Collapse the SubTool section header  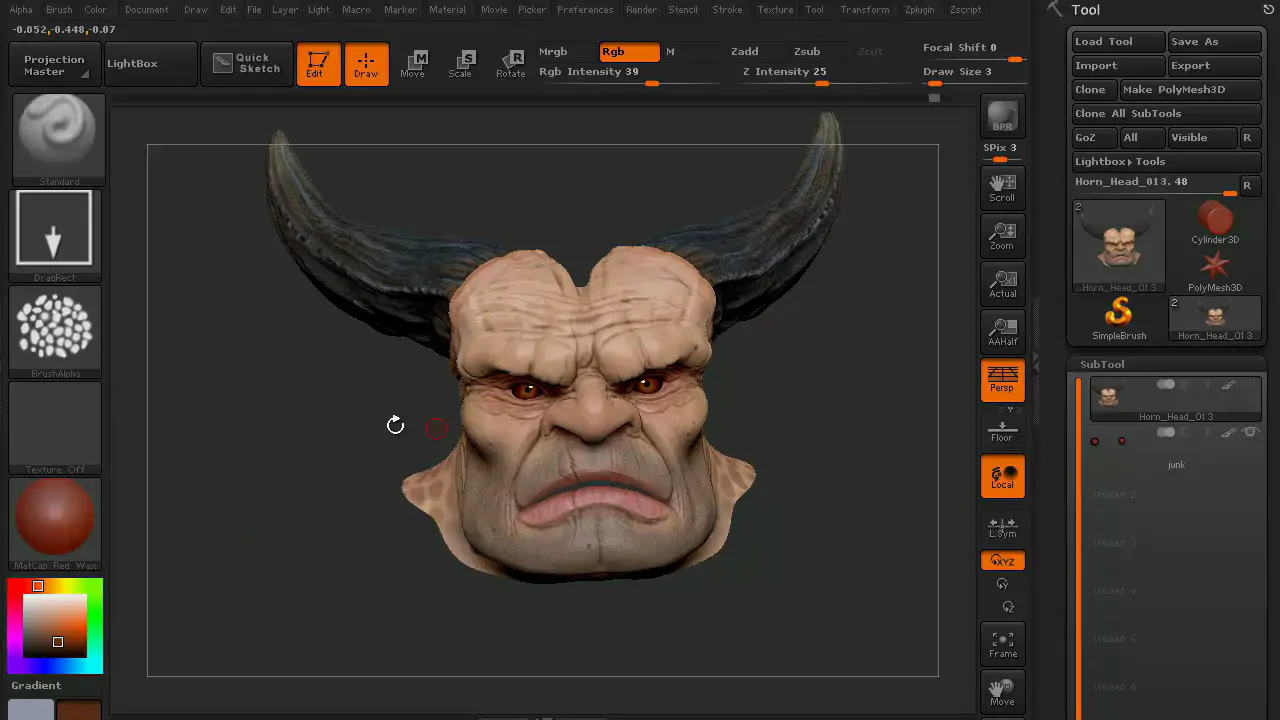pos(1102,365)
